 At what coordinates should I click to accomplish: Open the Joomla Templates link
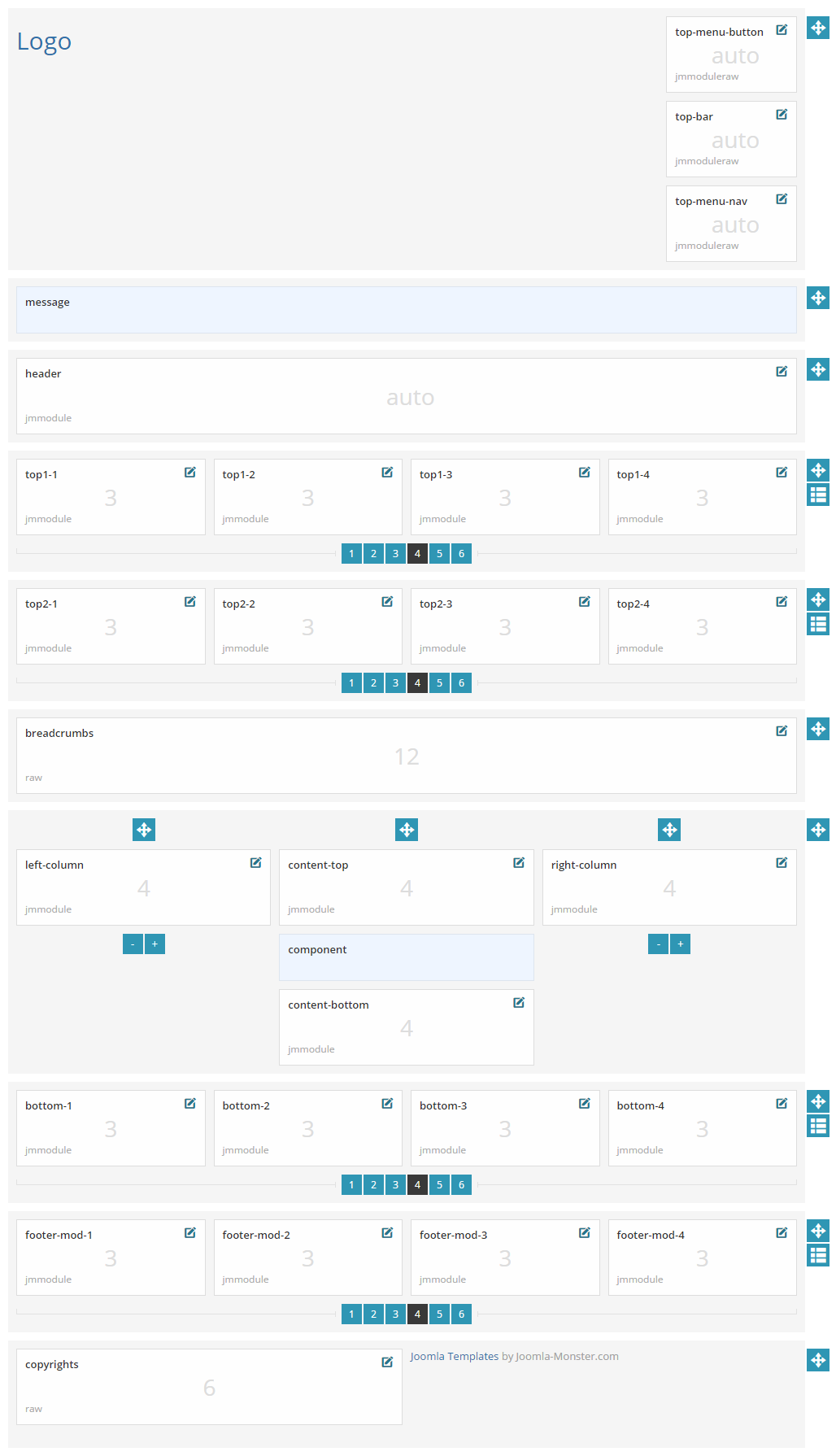coord(454,1357)
